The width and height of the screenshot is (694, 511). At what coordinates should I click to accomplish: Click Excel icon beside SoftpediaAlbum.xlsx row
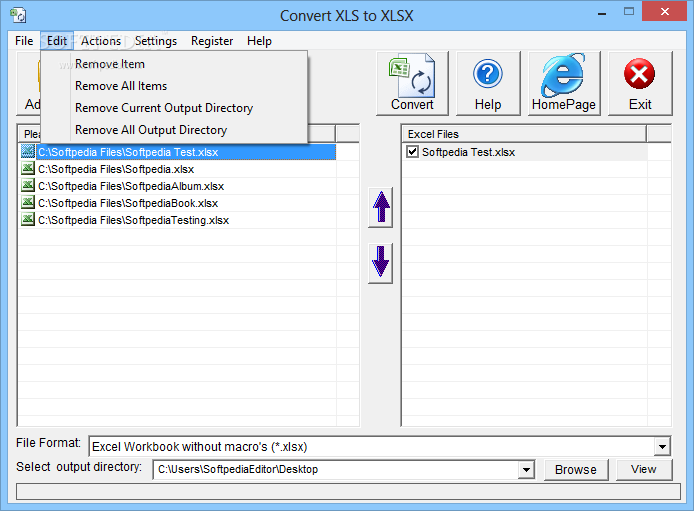tap(28, 185)
